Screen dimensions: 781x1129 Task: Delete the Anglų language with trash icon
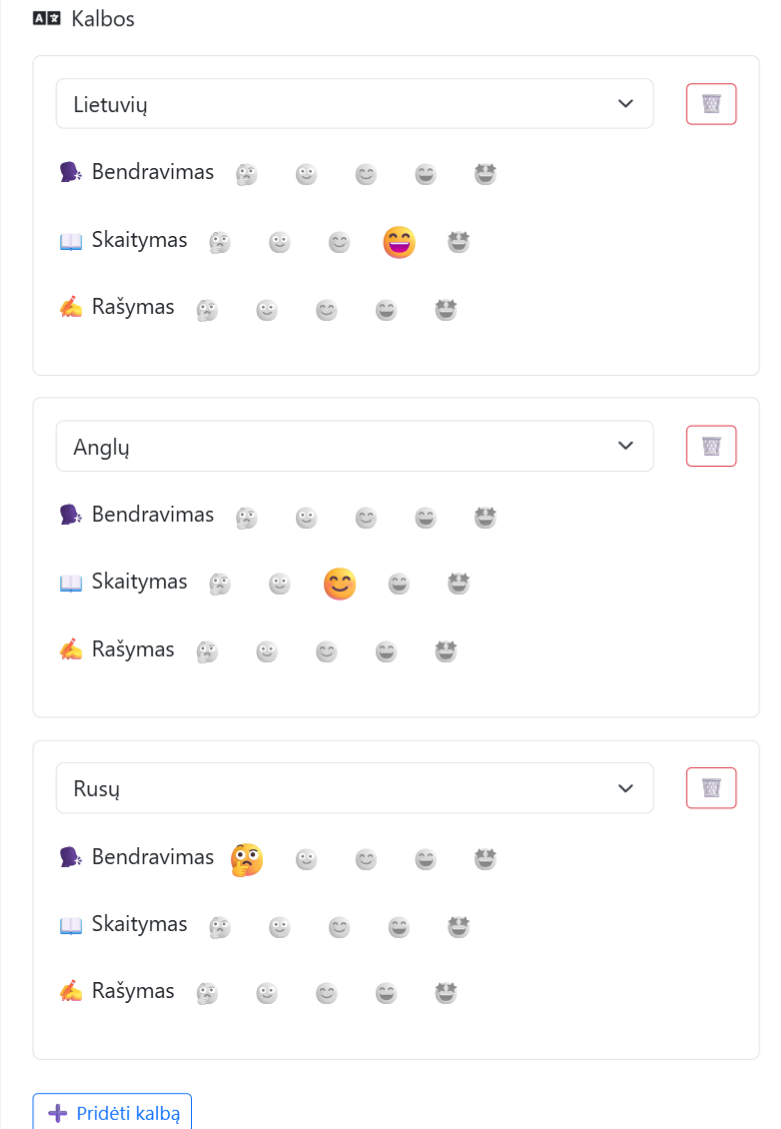pyautogui.click(x=710, y=446)
